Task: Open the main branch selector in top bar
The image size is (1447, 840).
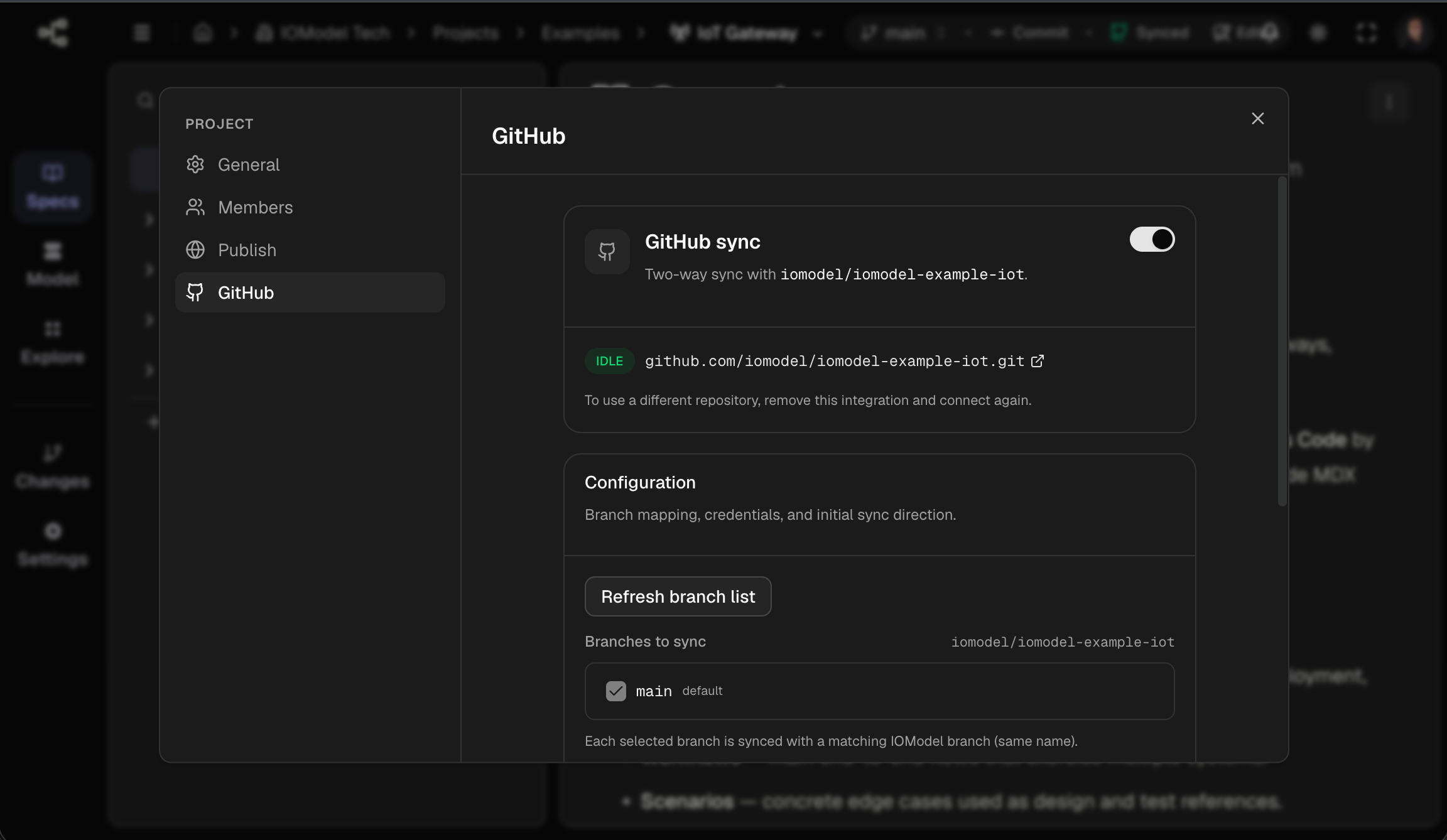Action: pos(902,32)
